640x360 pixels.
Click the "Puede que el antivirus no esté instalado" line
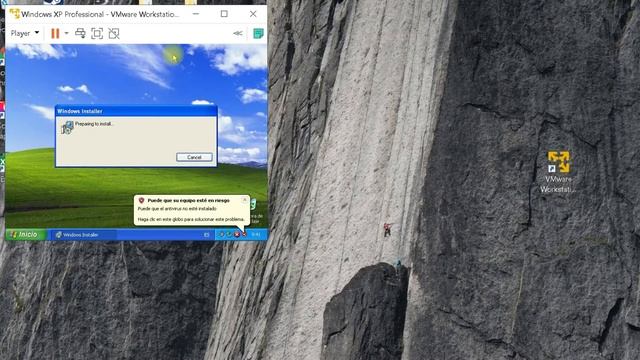point(177,209)
